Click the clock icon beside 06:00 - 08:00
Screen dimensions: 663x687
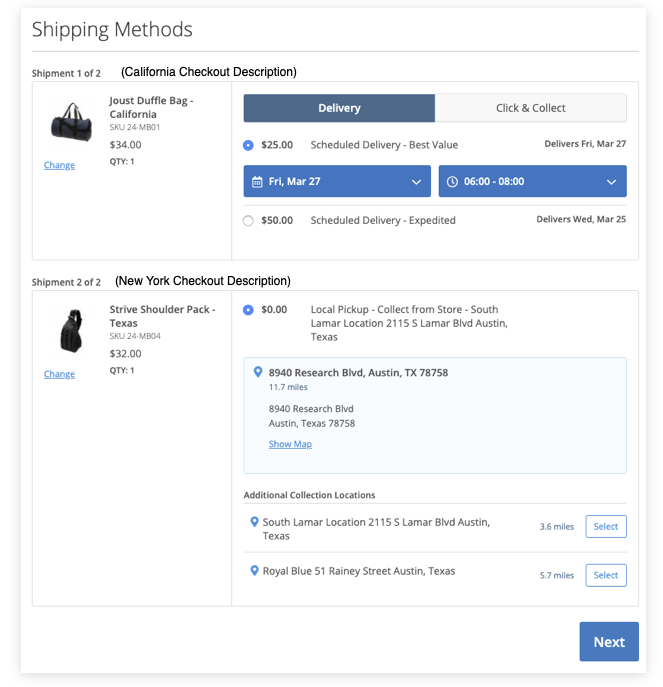(x=452, y=182)
